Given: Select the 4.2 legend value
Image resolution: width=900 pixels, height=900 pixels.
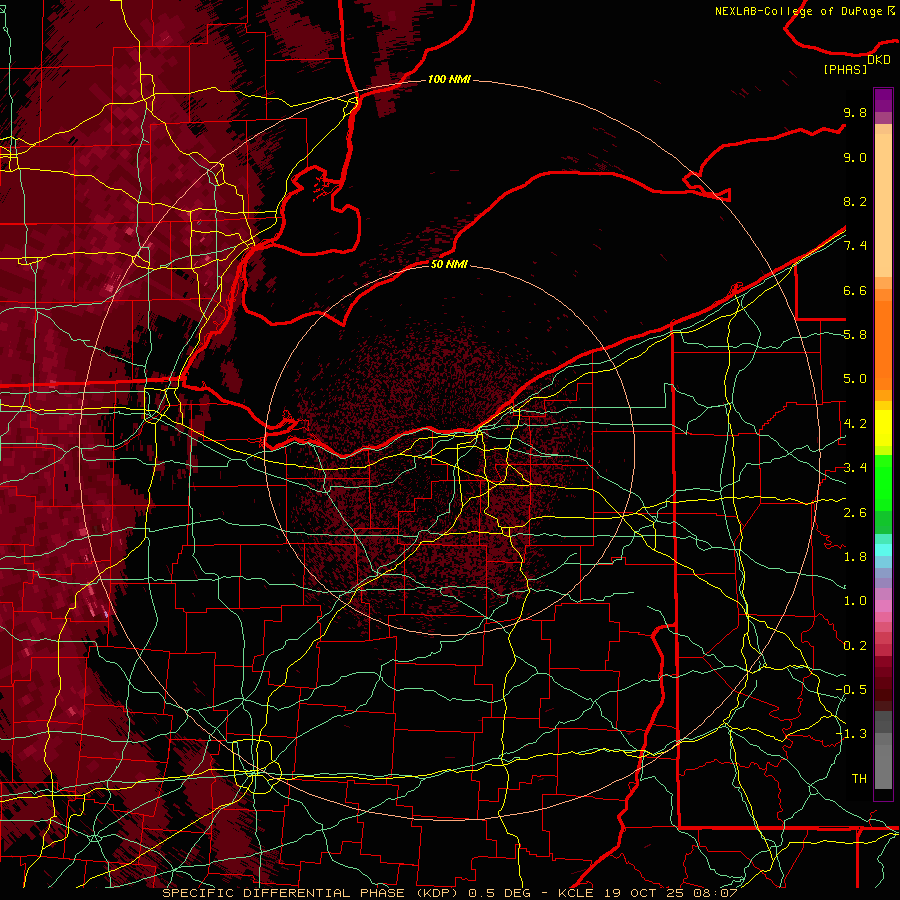Looking at the screenshot, I should point(855,424).
